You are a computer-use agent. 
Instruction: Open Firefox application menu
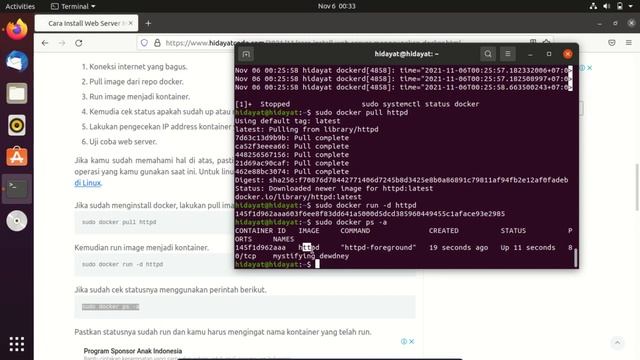pos(629,43)
